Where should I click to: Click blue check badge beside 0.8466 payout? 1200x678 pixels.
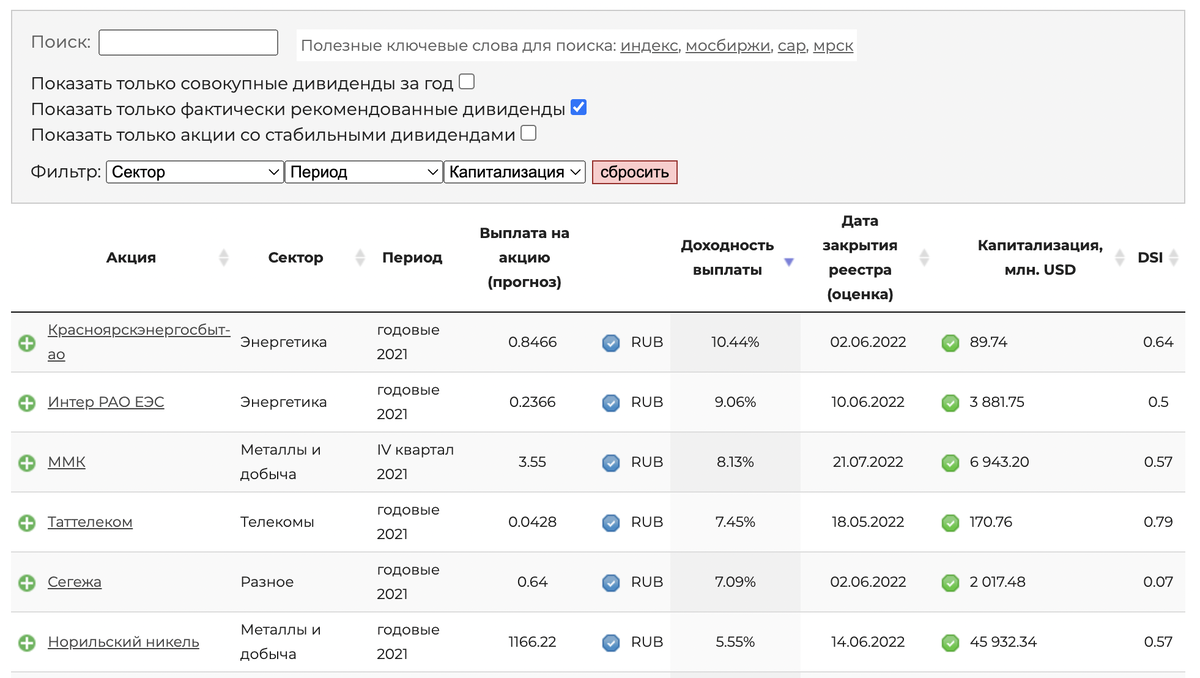(611, 343)
